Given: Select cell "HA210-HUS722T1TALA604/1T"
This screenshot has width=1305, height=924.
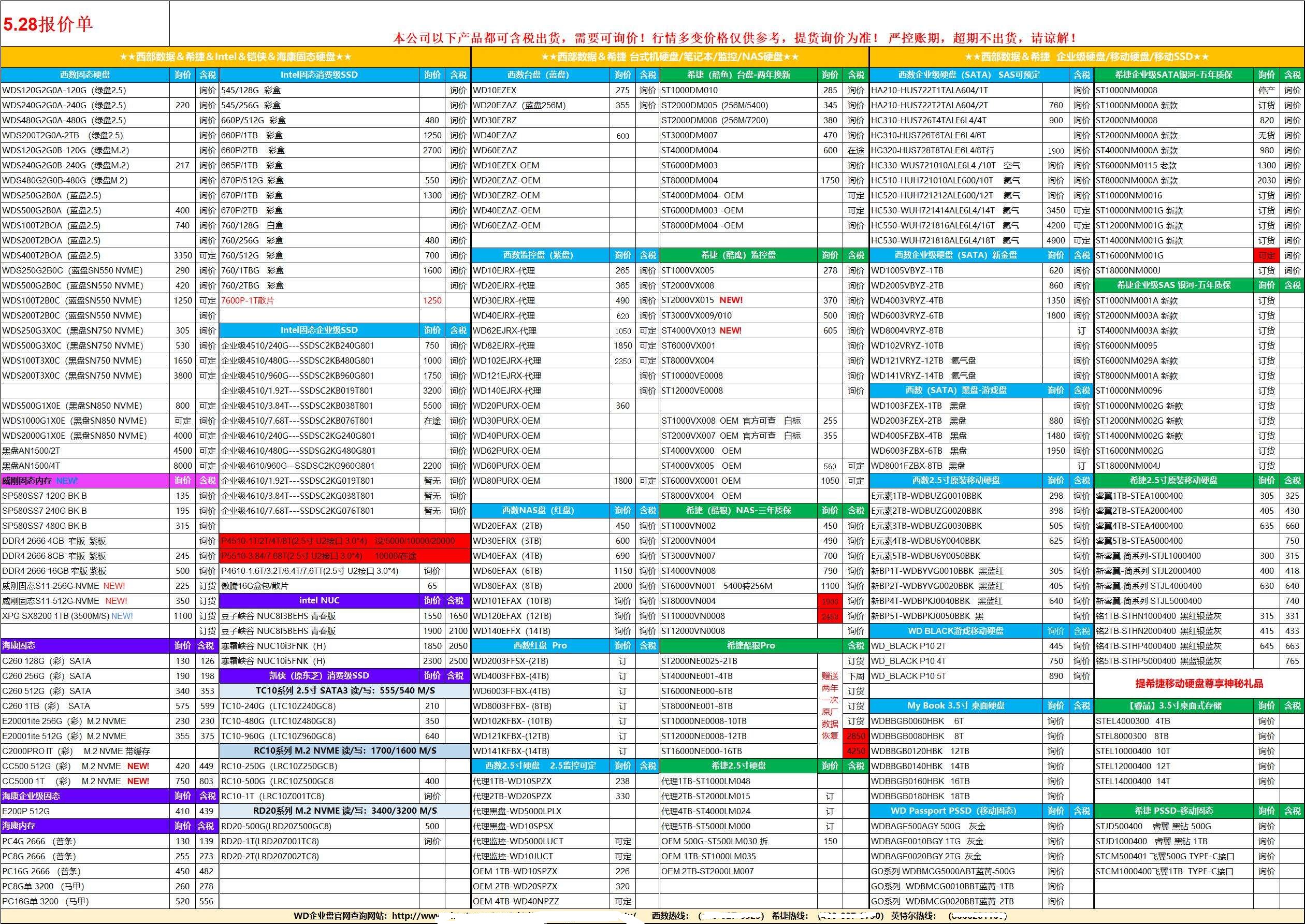Looking at the screenshot, I should pyautogui.click(x=956, y=90).
